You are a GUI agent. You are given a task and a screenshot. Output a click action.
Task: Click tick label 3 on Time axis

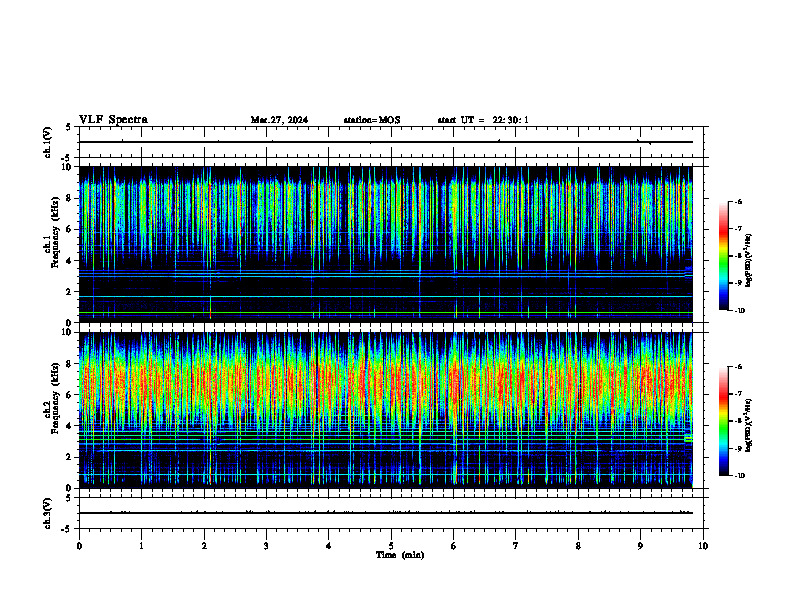[x=266, y=546]
